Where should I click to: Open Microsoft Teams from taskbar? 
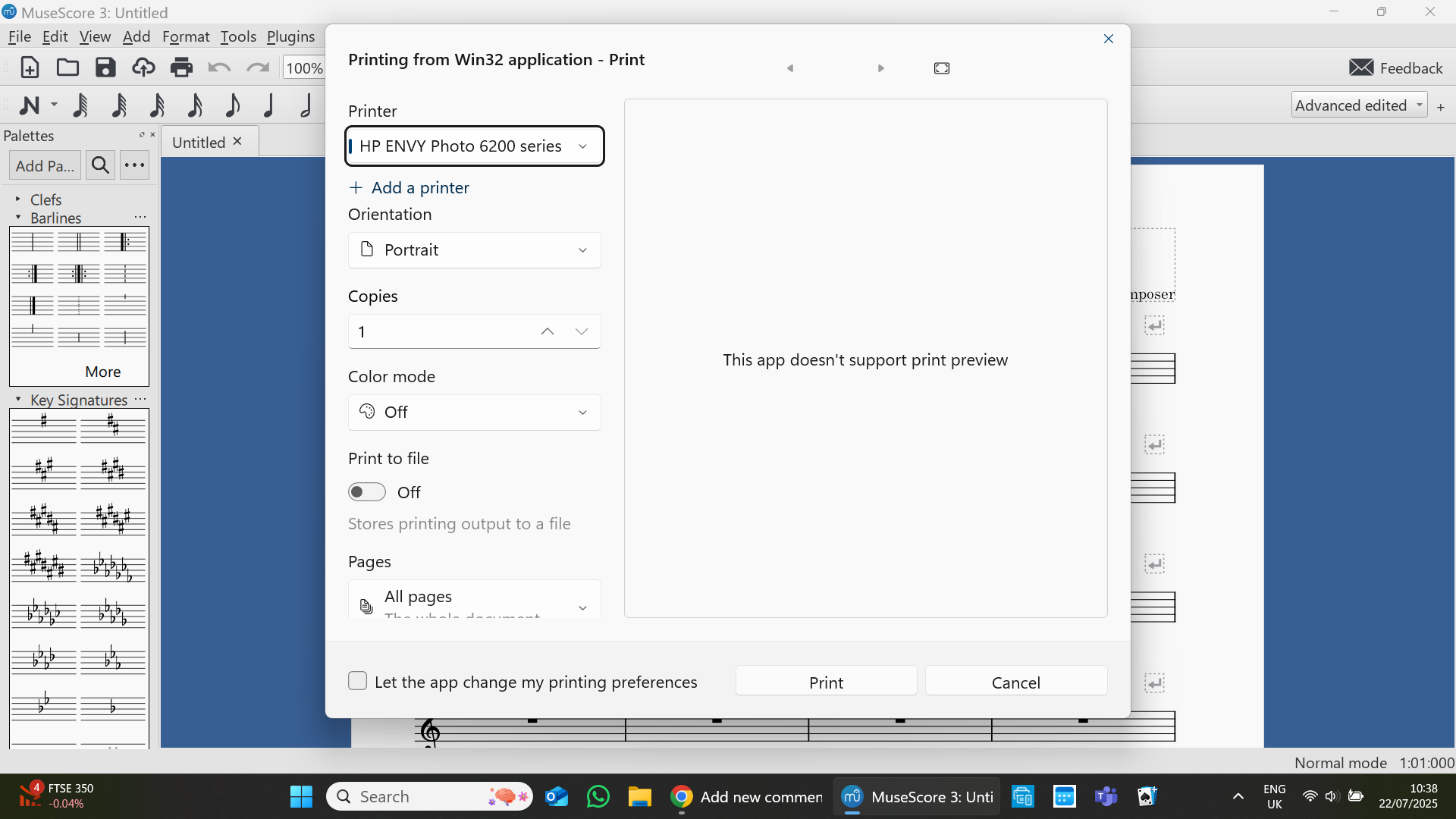click(1106, 796)
